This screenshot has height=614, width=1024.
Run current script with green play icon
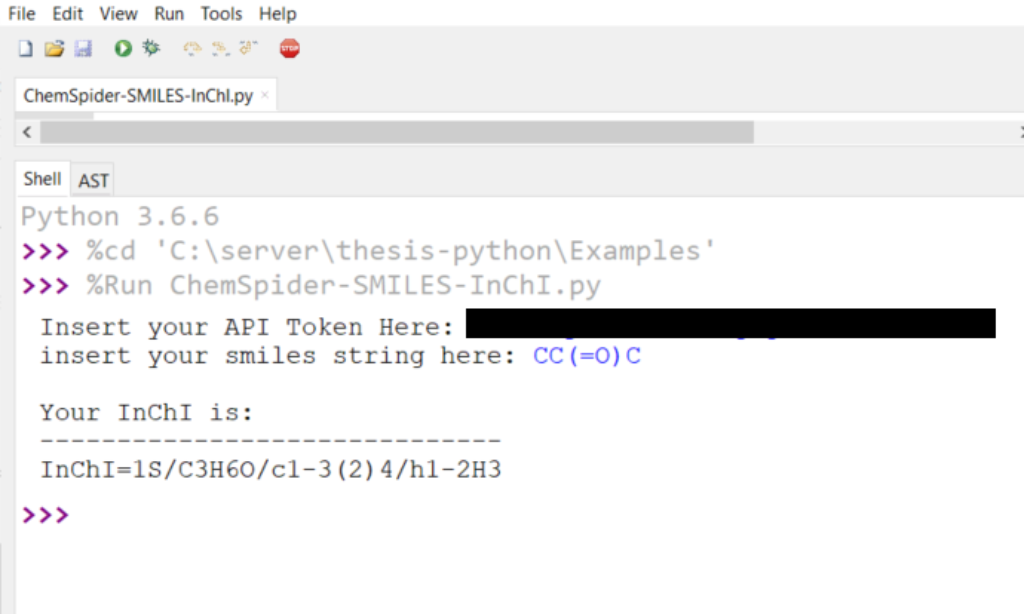click(123, 48)
